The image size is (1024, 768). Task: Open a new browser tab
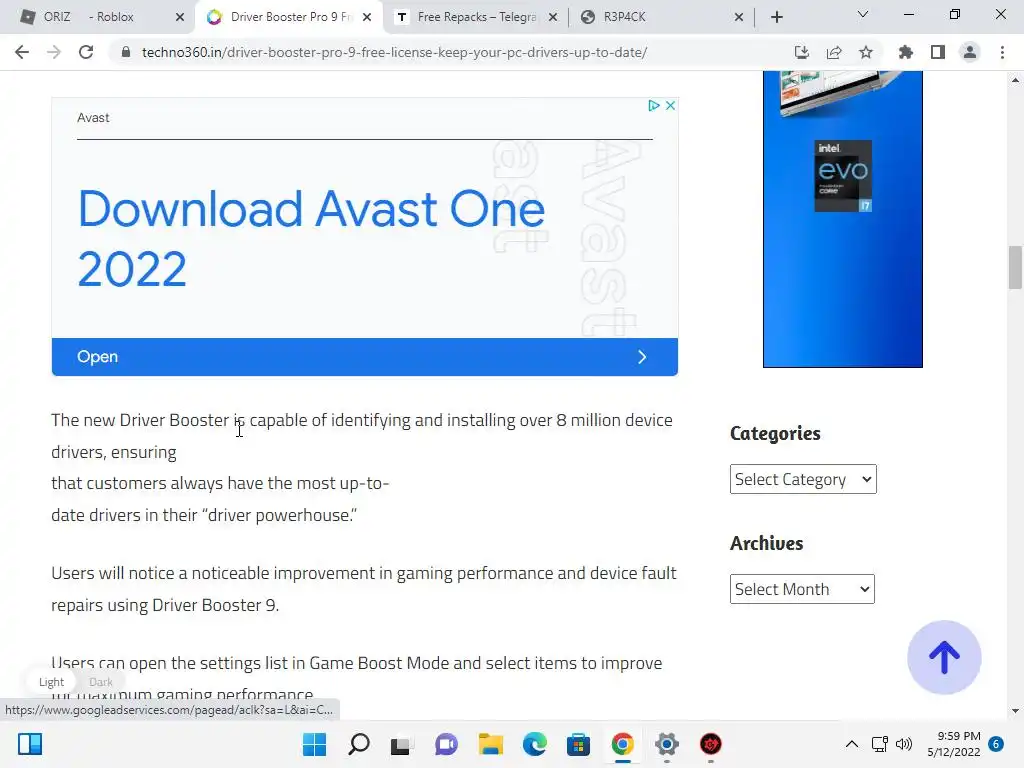coord(776,17)
